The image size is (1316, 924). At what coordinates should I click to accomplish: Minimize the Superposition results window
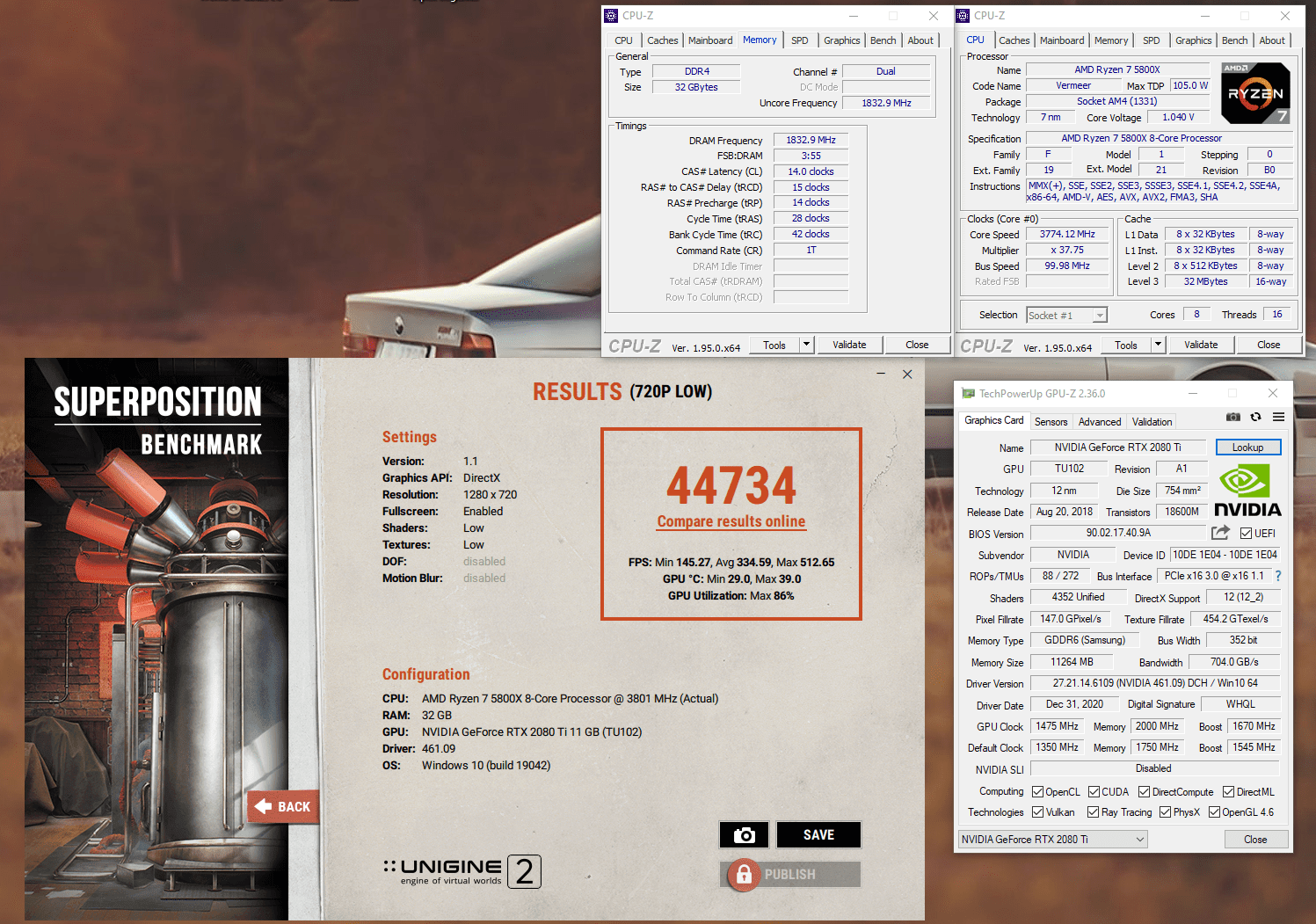[x=881, y=374]
